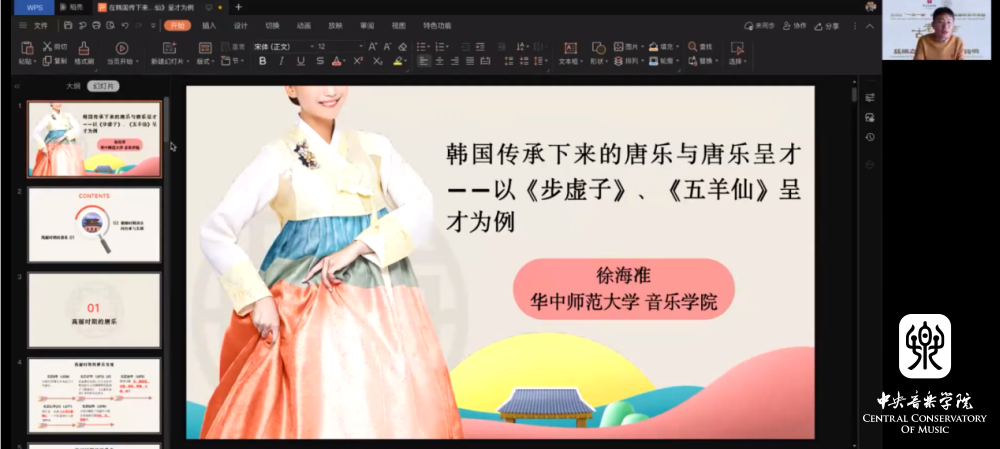Click the Replace (替换) icon
The width and height of the screenshot is (1000, 449).
(x=693, y=61)
